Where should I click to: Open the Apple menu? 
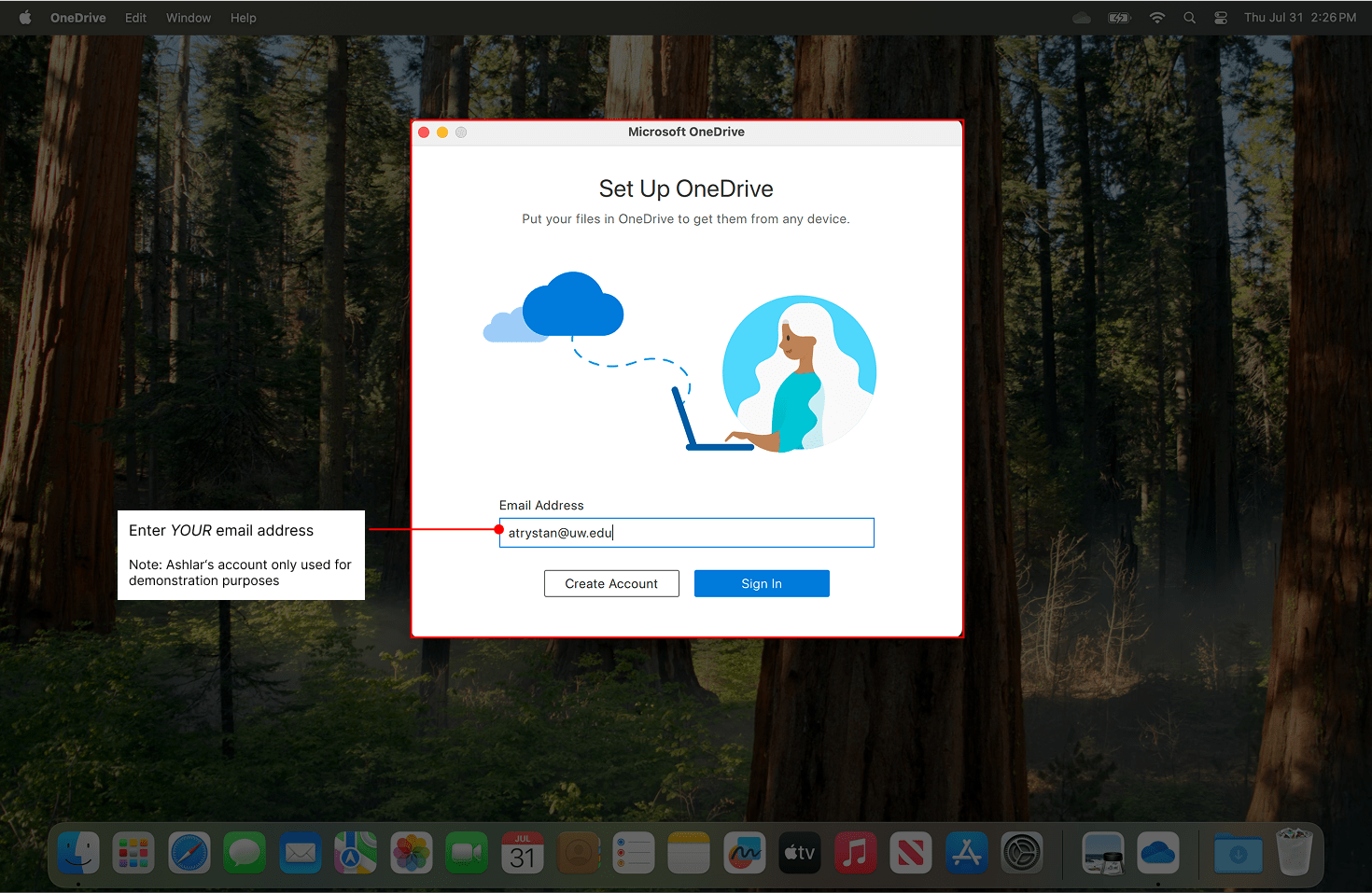click(x=25, y=18)
